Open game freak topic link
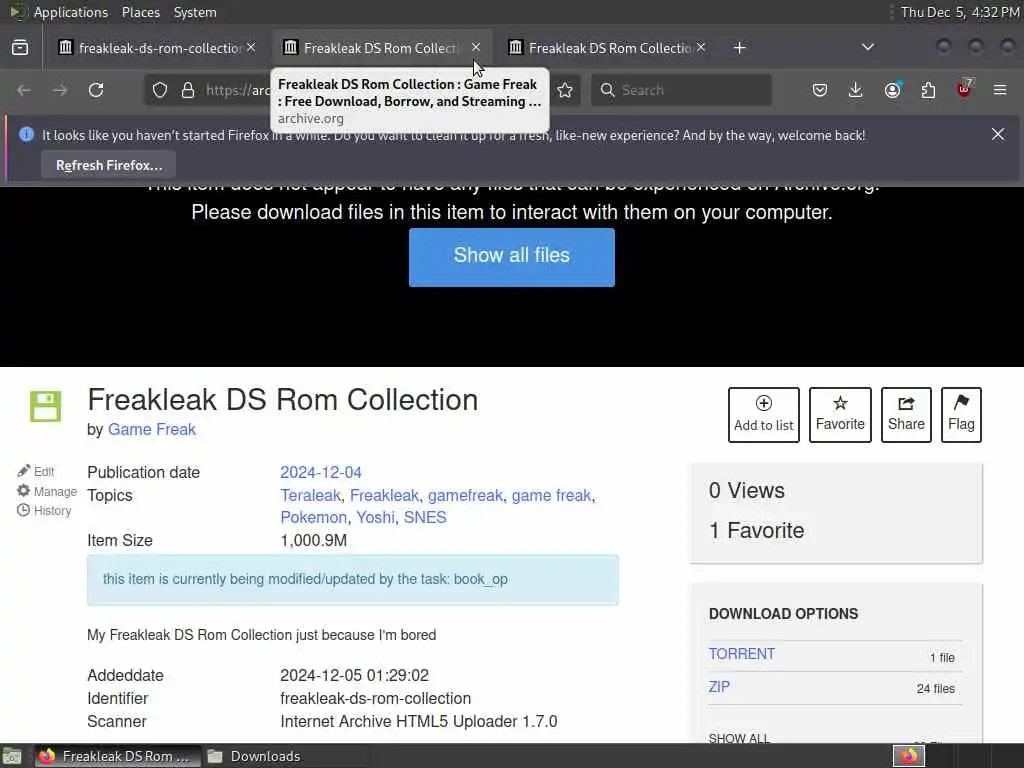 tap(551, 495)
